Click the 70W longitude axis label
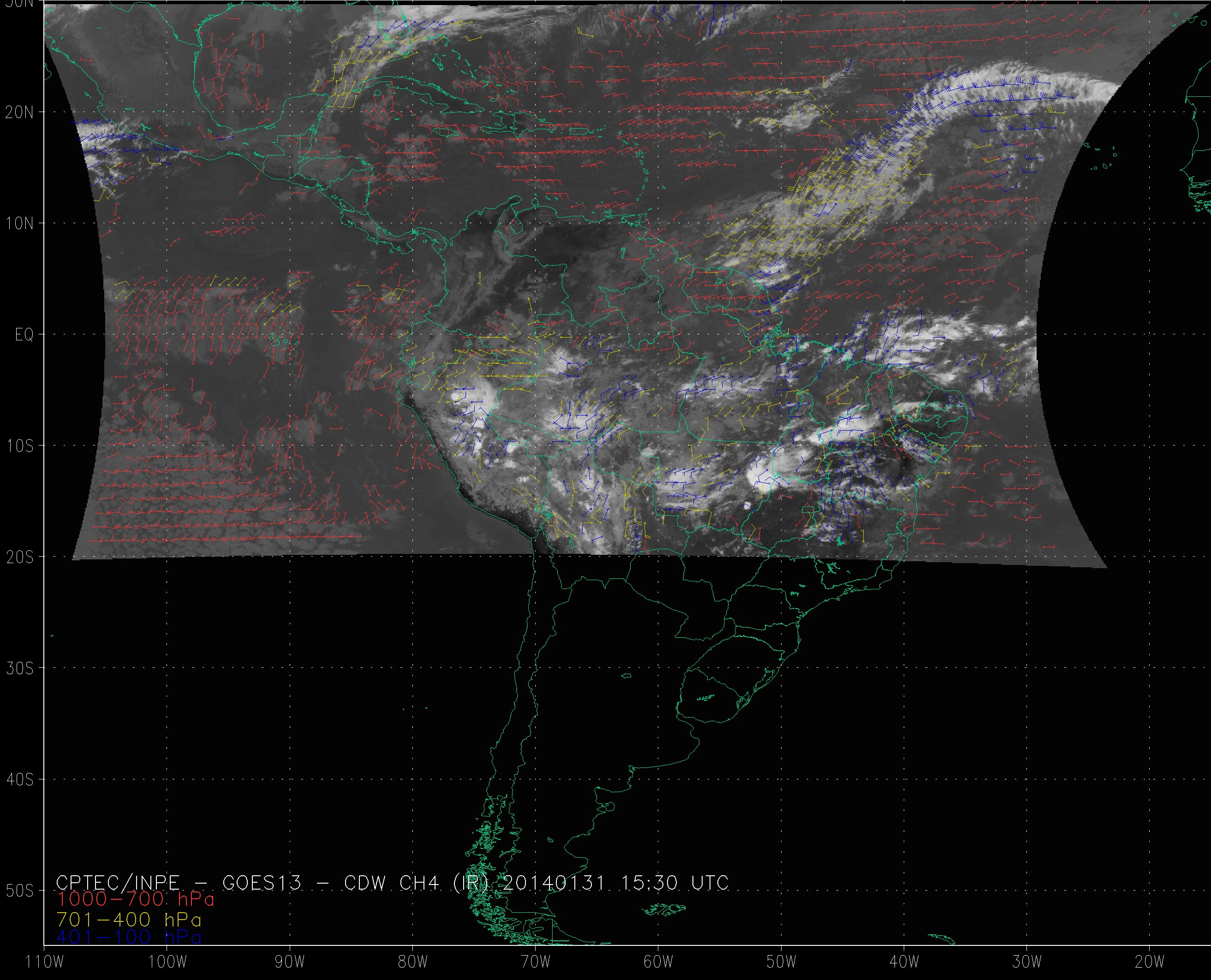Image resolution: width=1211 pixels, height=980 pixels. click(x=536, y=962)
